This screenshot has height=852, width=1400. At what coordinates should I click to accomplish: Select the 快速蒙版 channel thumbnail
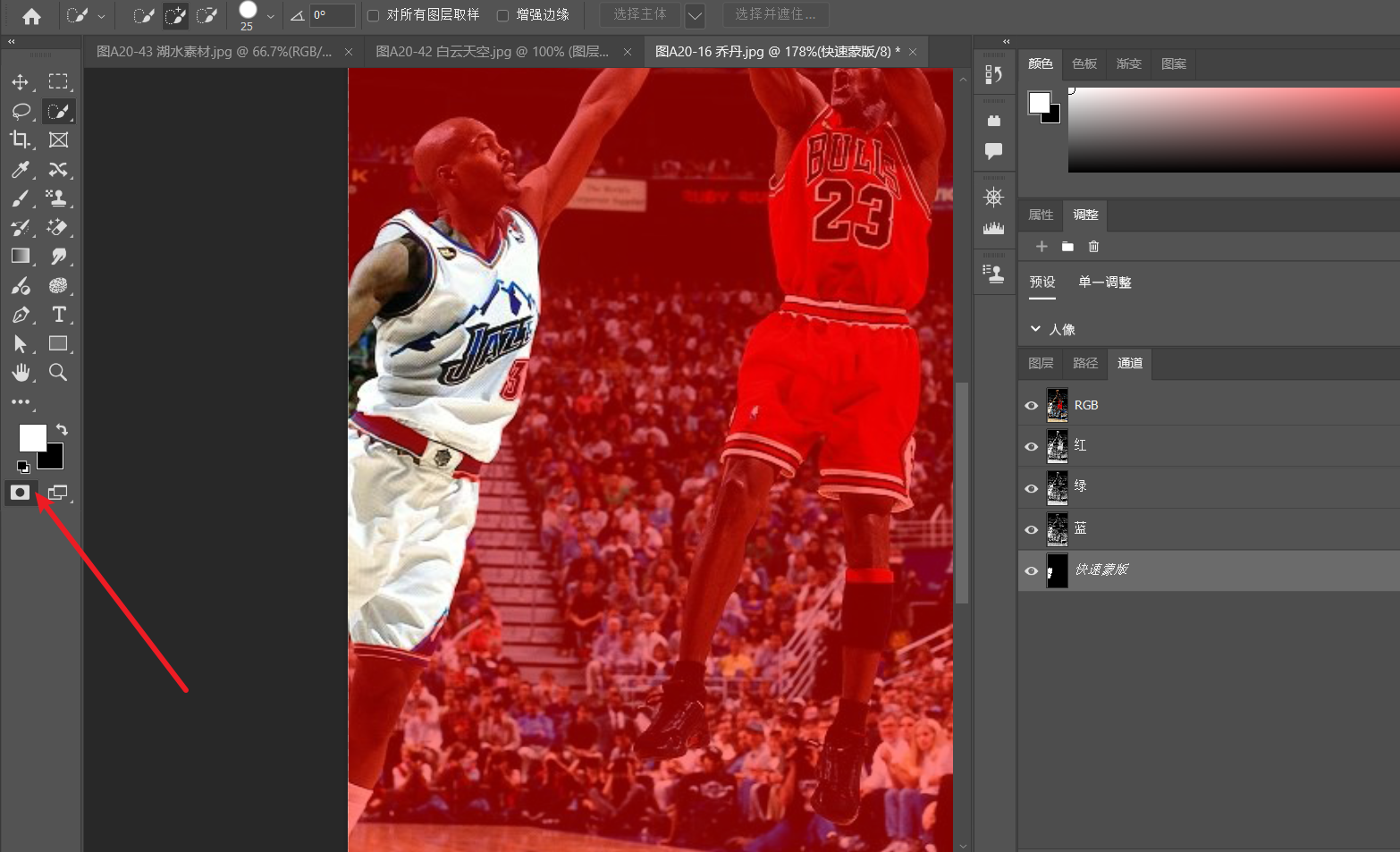coord(1058,570)
